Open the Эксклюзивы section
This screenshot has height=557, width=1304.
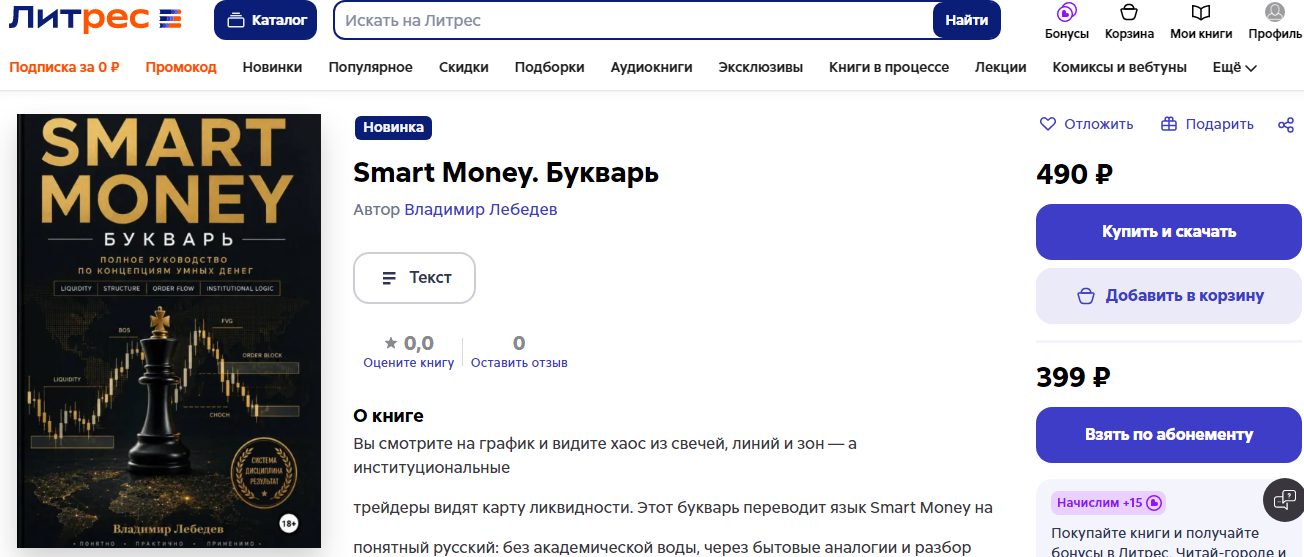coord(760,67)
